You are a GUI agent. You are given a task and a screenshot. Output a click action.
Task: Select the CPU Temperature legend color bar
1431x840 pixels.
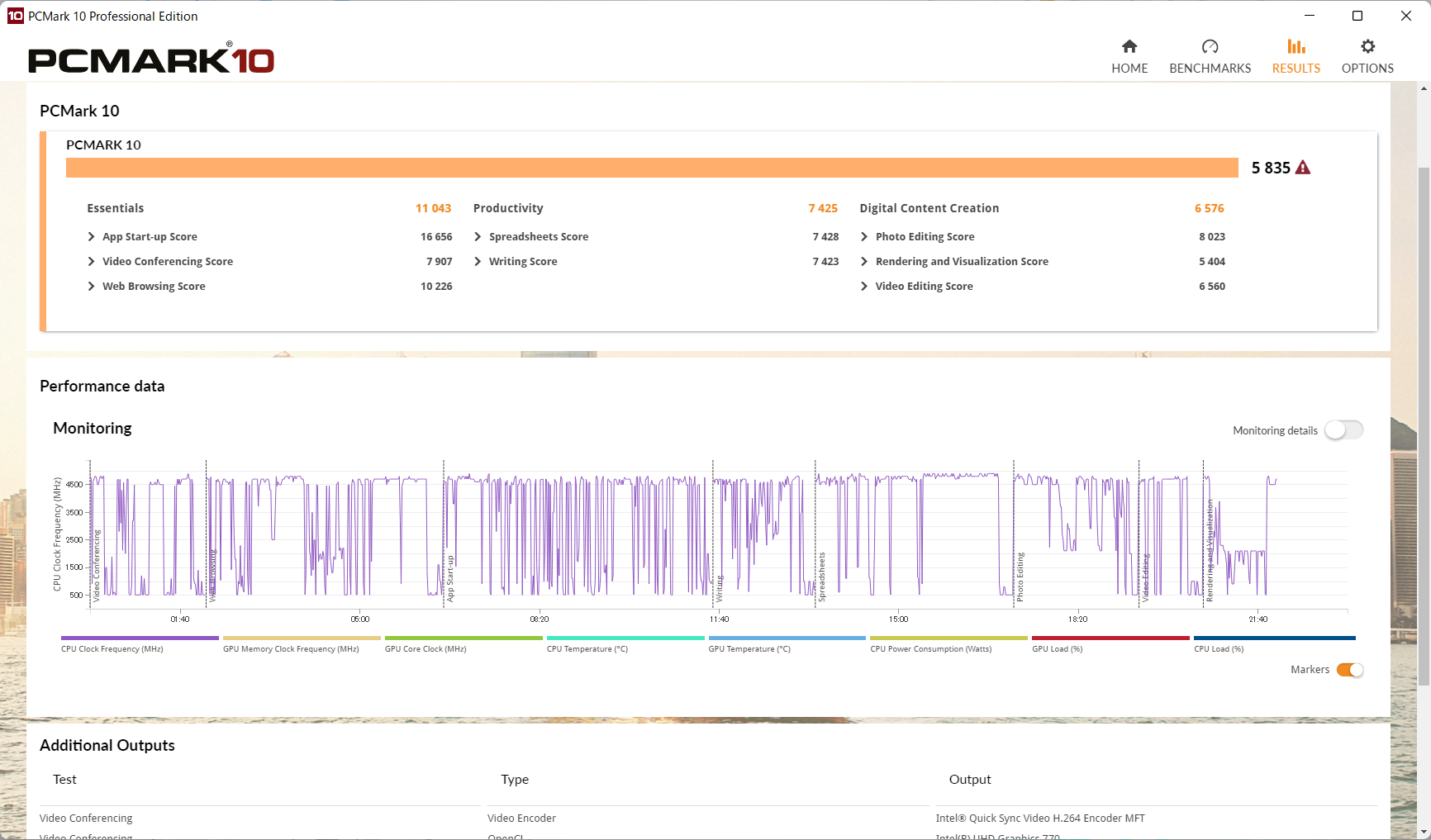coord(625,638)
